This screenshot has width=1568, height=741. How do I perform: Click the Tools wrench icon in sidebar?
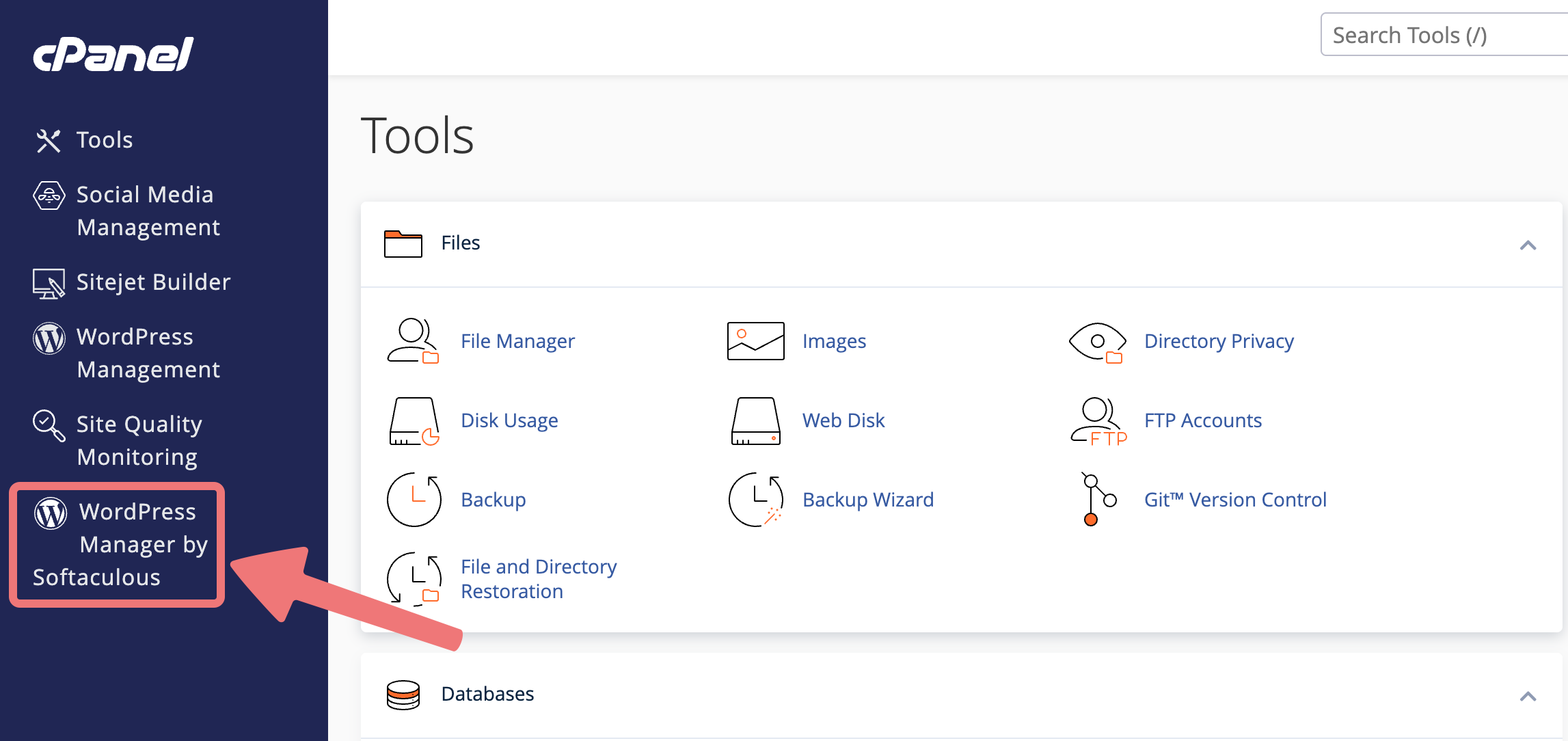click(x=49, y=141)
